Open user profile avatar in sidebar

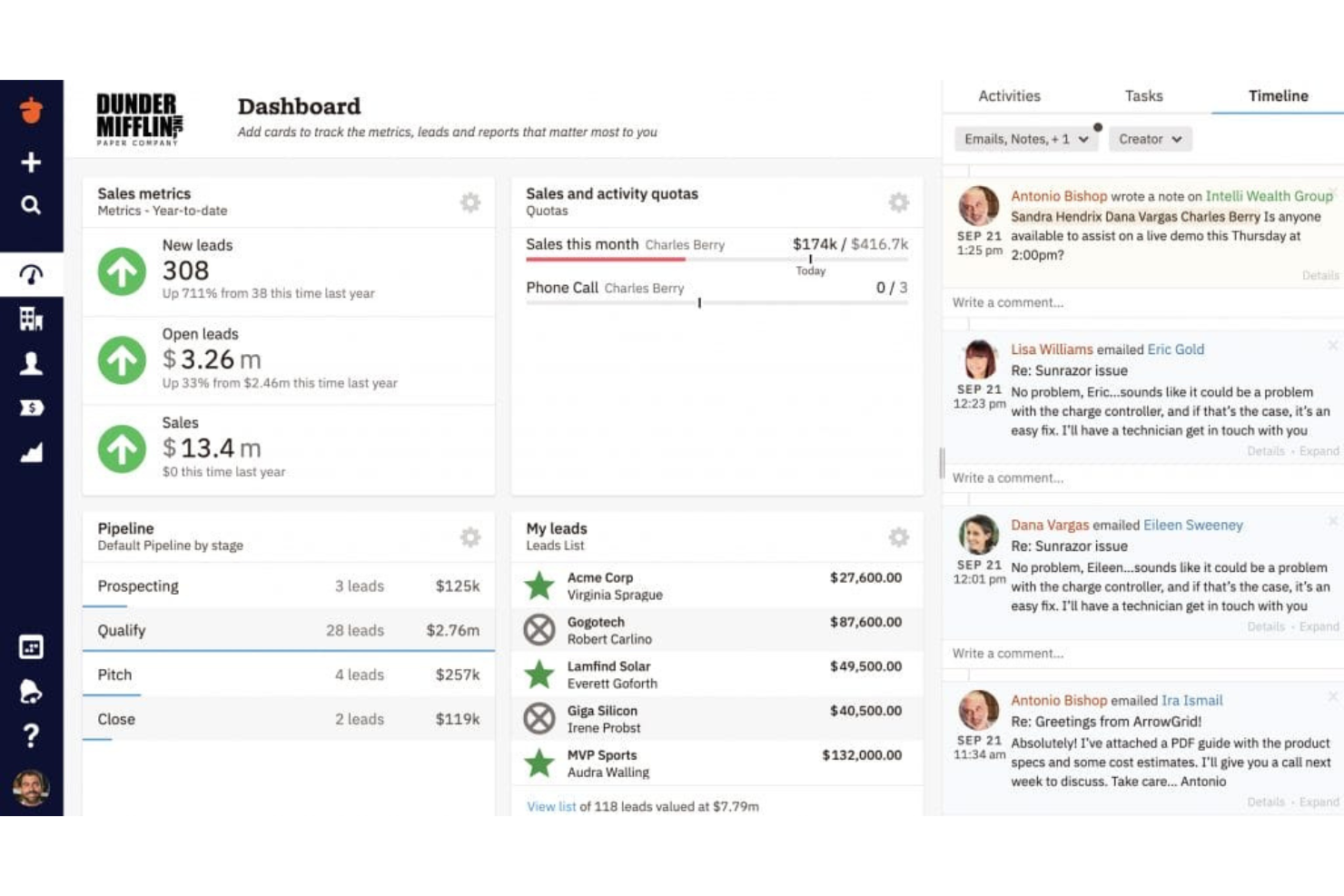31,788
